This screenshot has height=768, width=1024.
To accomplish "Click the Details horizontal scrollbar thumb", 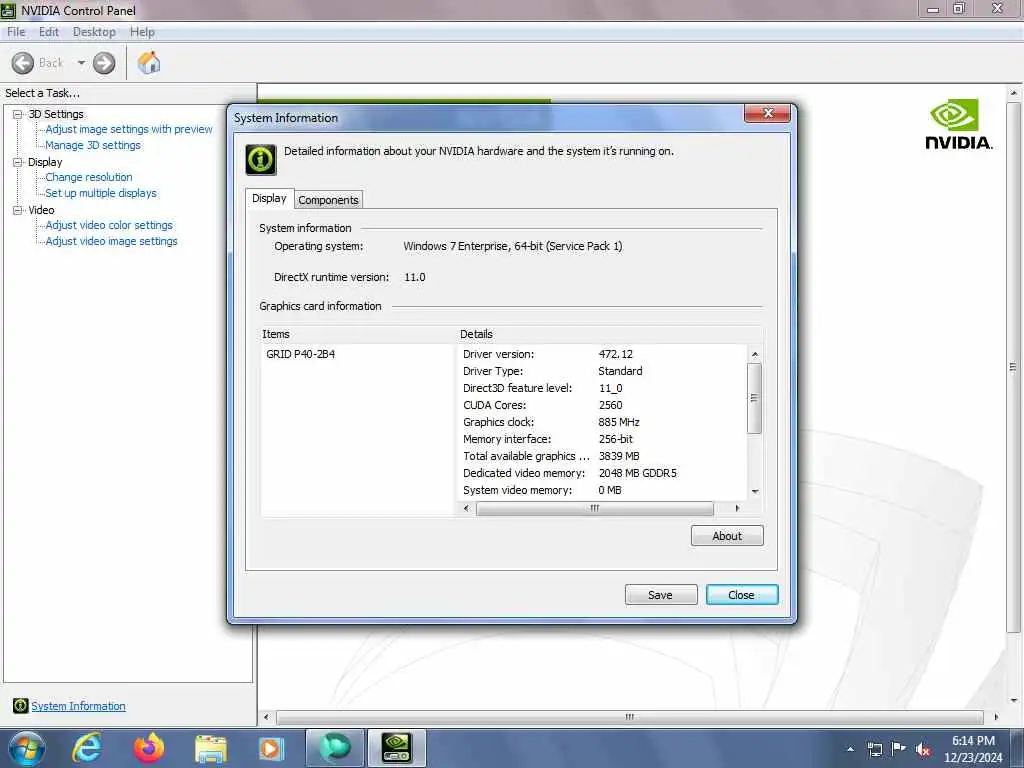I will tap(594, 508).
